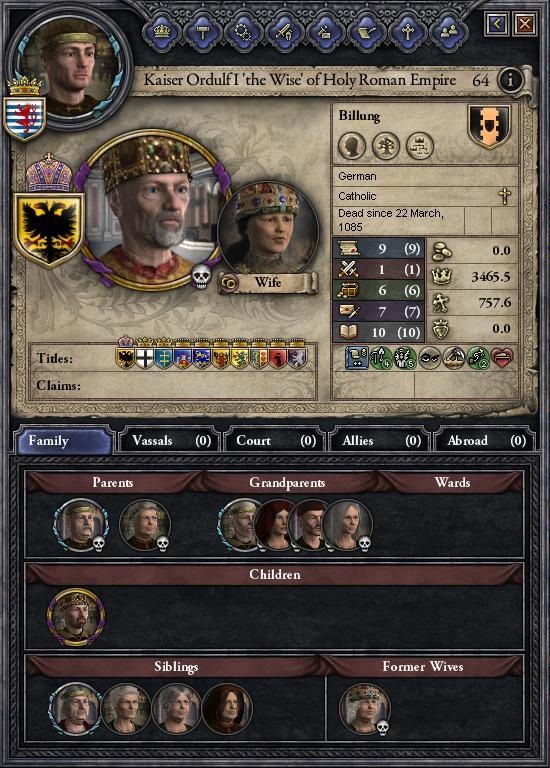
Task: Click the current ruler portrait at top left
Action: (x=69, y=67)
